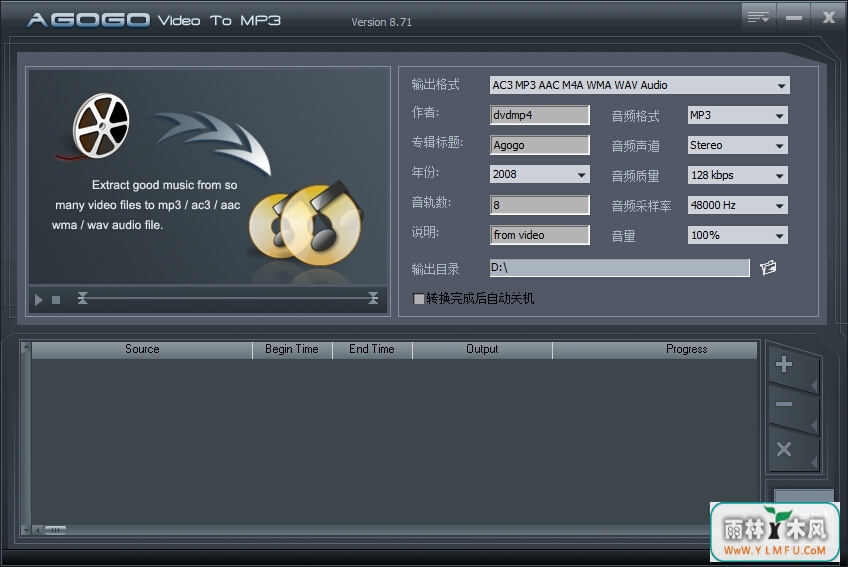Click the album title field containing Agogo
Viewport: 848px width, 567px height.
pos(540,145)
